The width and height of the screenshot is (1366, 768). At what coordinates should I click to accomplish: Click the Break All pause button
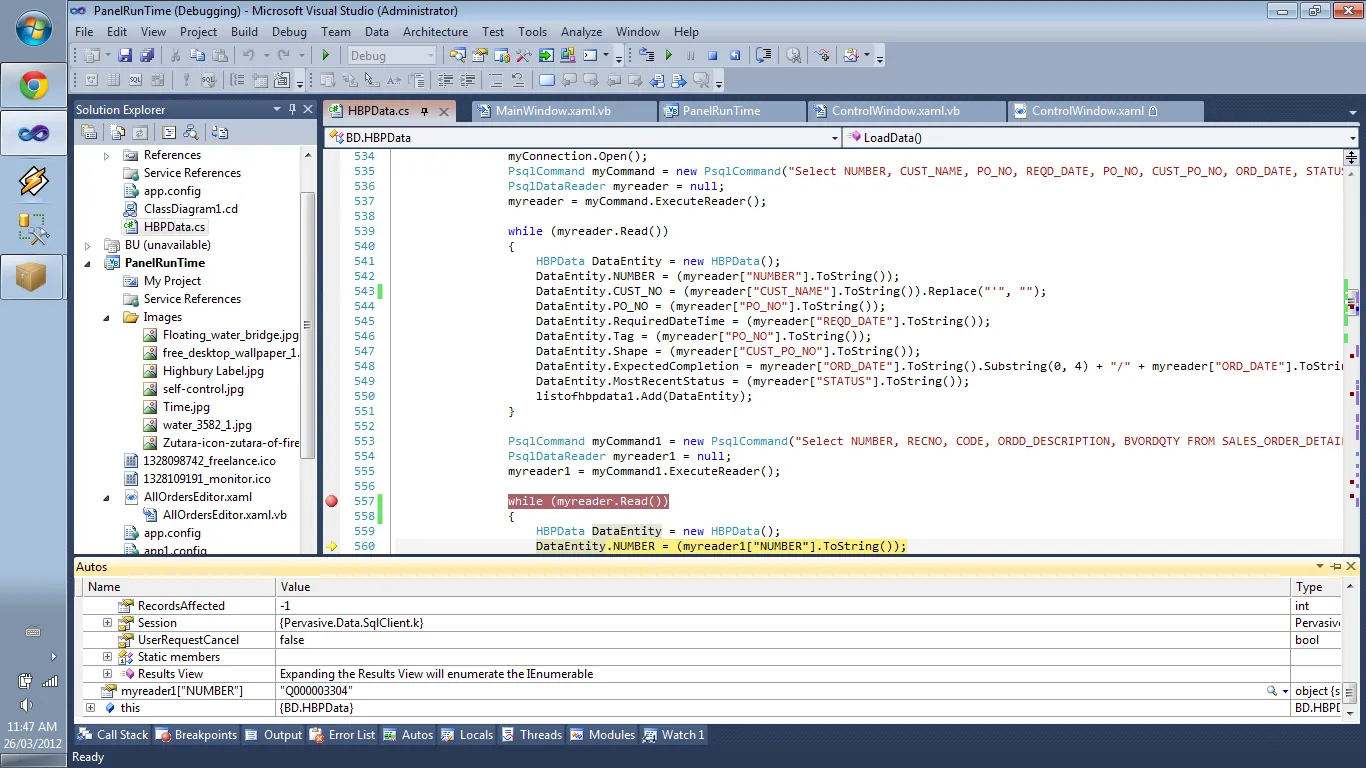point(690,56)
